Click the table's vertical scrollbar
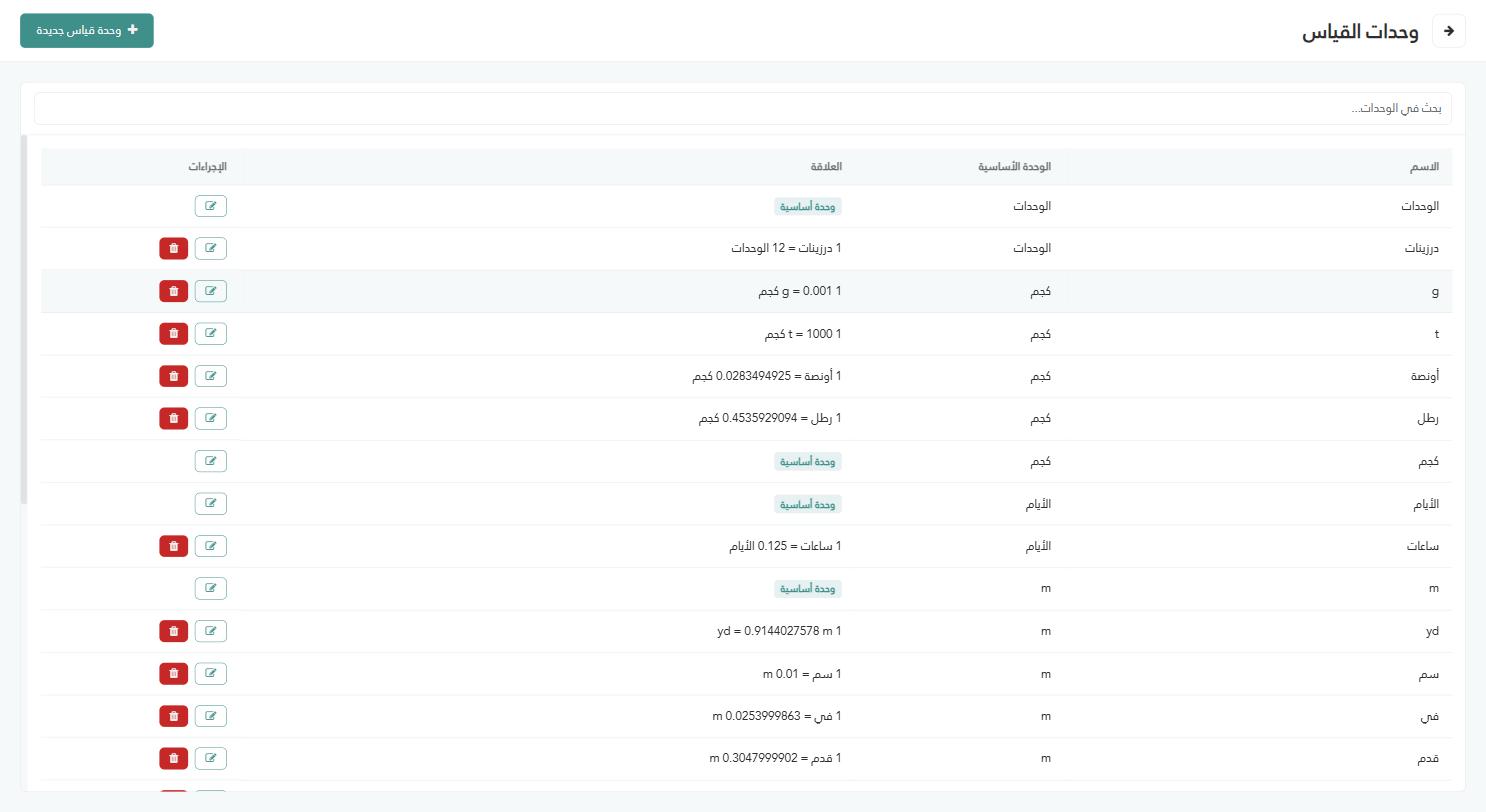This screenshot has height=812, width=1486. 24,320
